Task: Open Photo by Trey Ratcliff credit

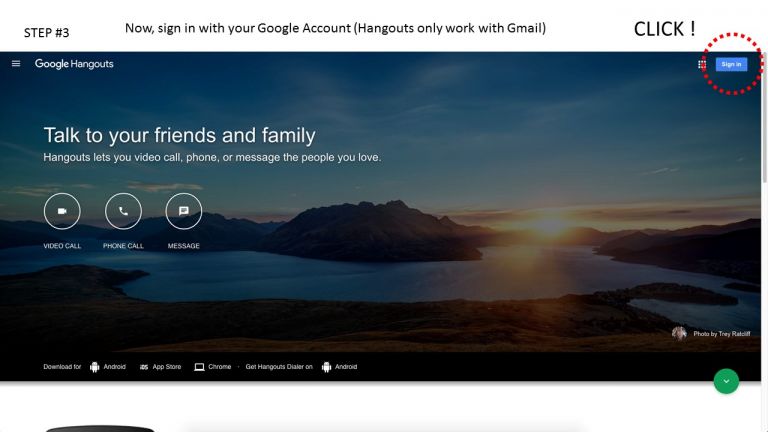Action: [x=721, y=334]
